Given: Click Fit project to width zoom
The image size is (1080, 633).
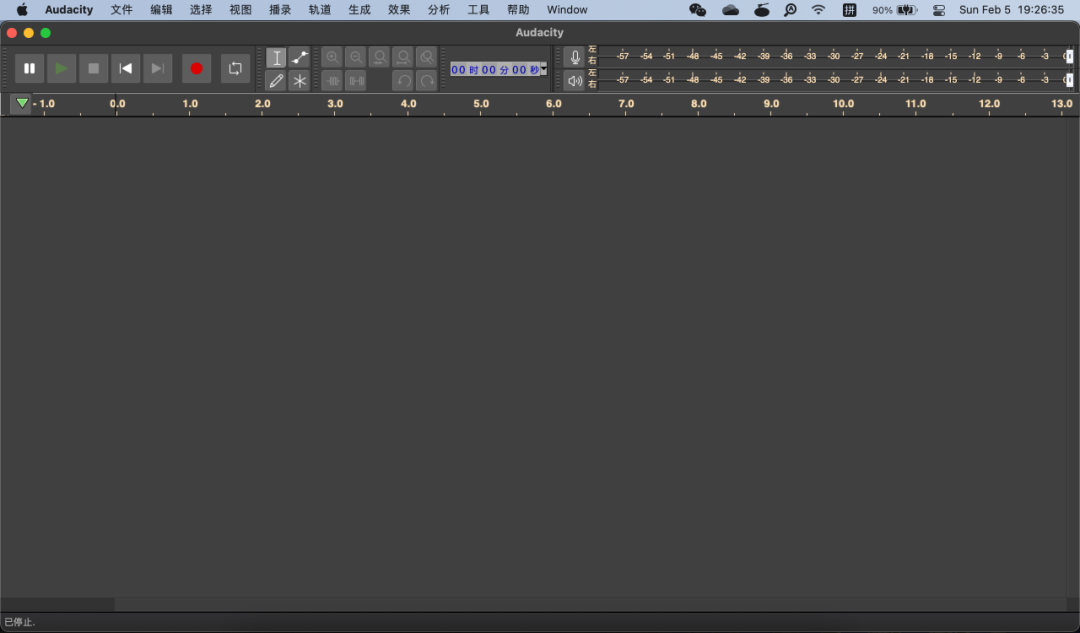Looking at the screenshot, I should [x=403, y=58].
